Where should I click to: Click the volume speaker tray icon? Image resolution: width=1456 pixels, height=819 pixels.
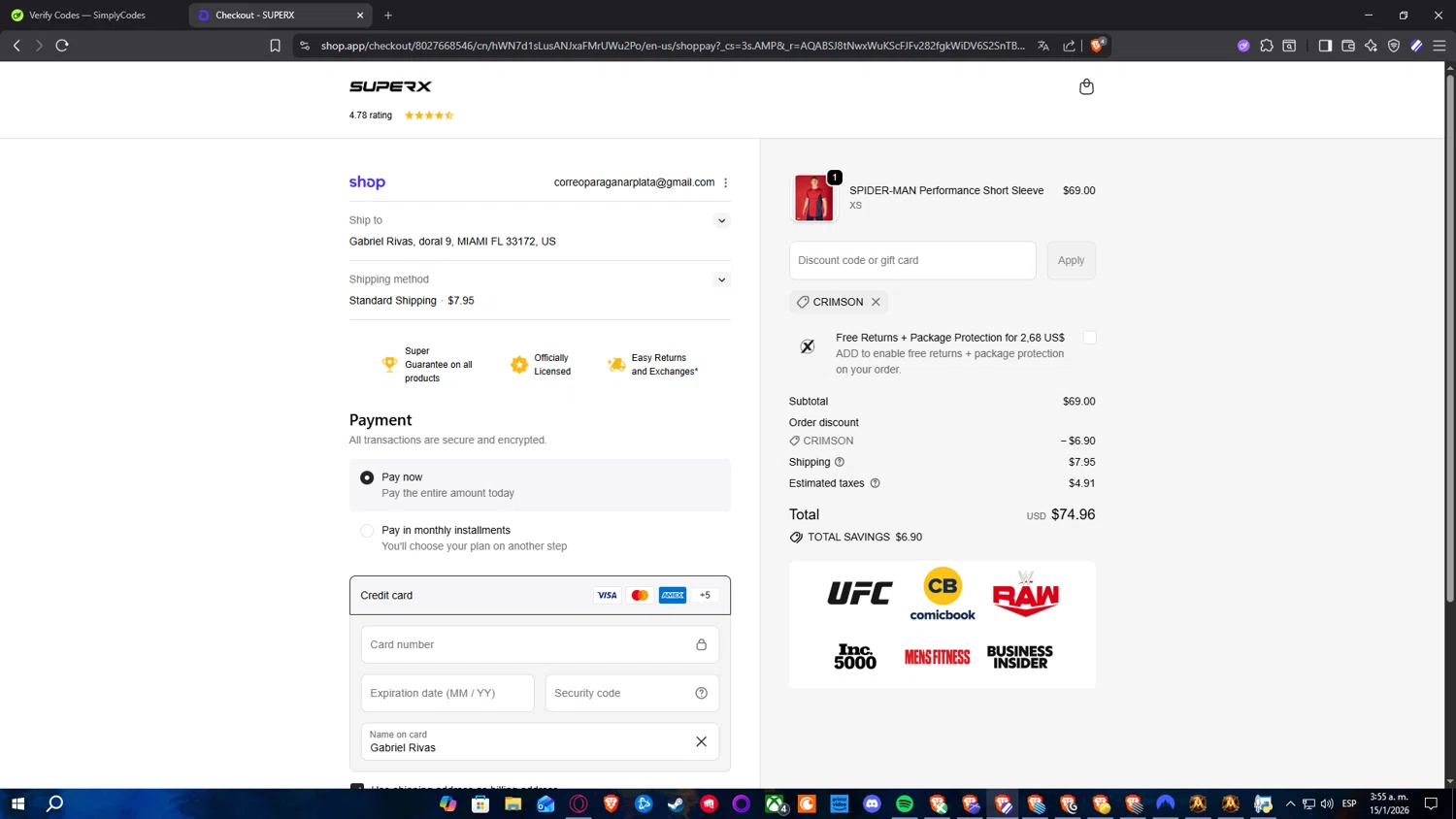[x=1327, y=803]
